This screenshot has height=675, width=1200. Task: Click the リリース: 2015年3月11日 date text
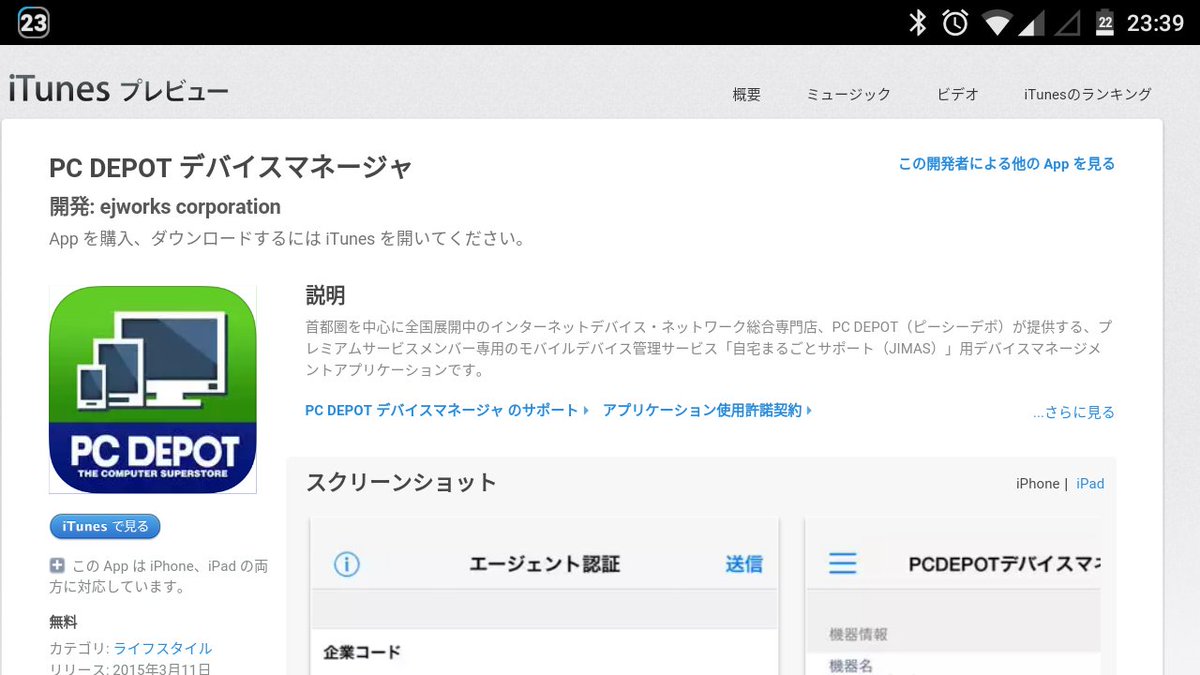click(130, 669)
